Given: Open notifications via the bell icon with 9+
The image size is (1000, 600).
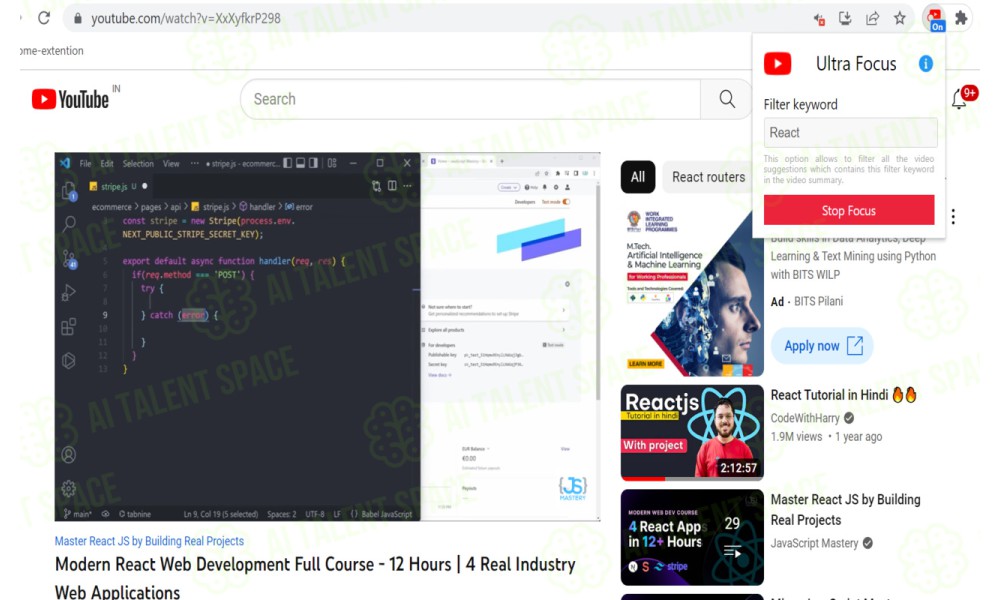Looking at the screenshot, I should (960, 99).
